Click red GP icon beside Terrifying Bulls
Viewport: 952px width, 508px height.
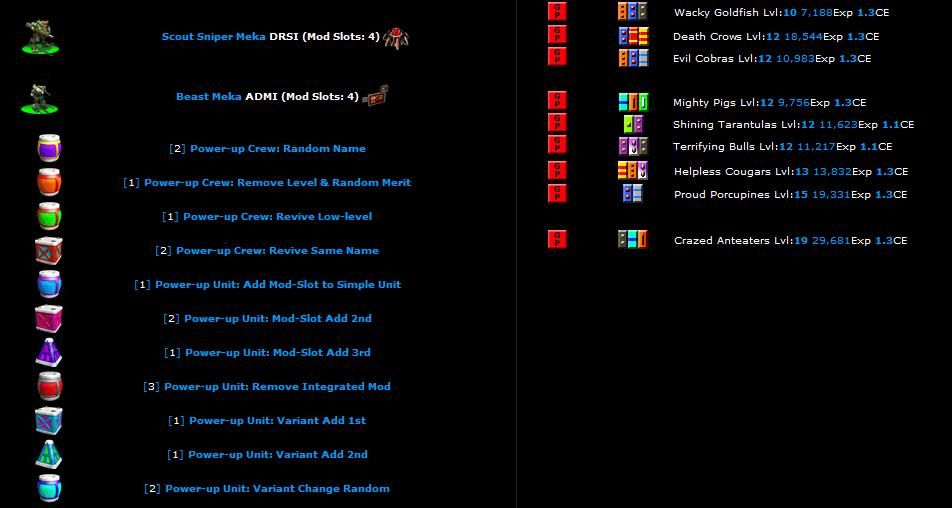[557, 144]
